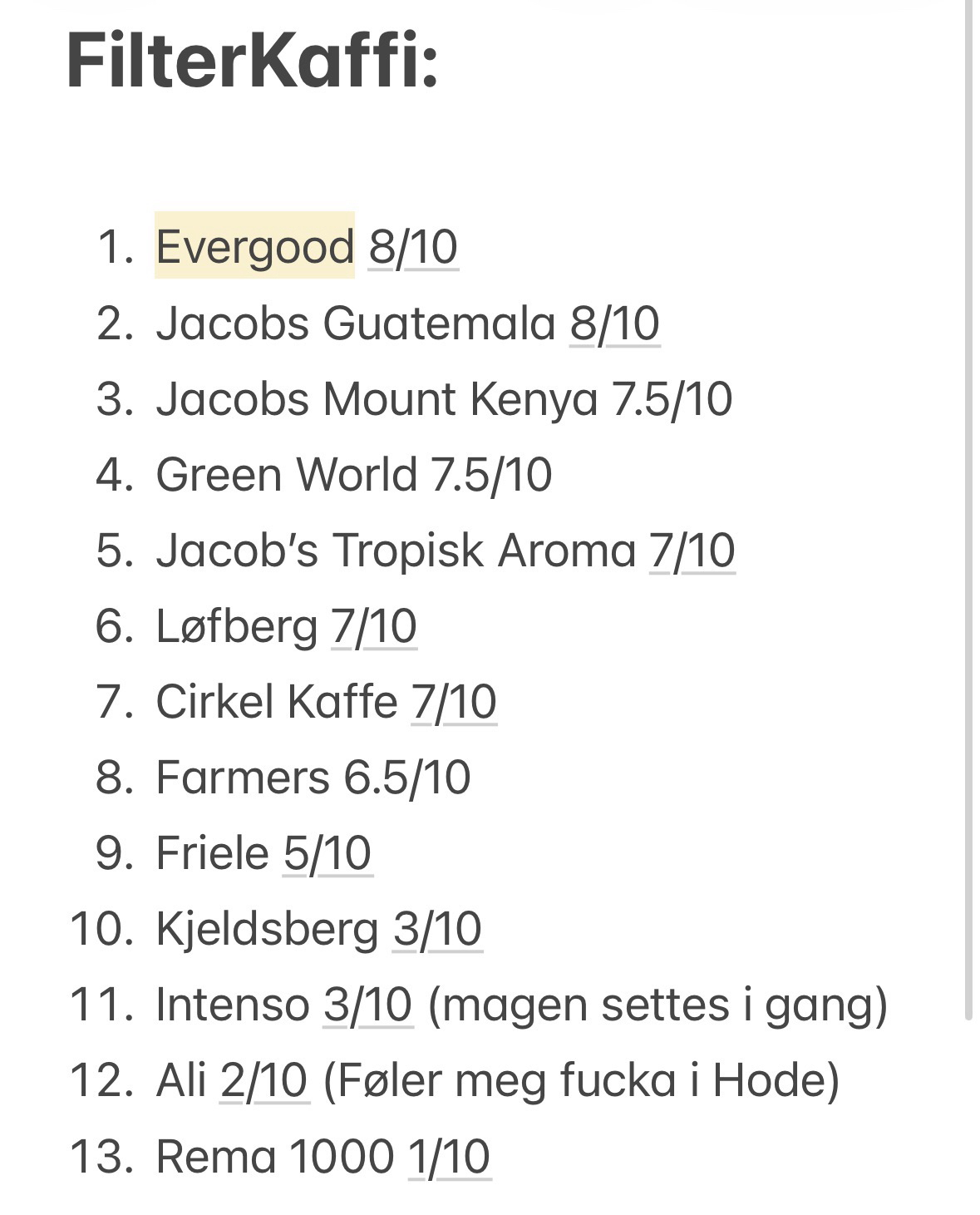
Task: Click the Løfberg entry name
Action: point(237,626)
